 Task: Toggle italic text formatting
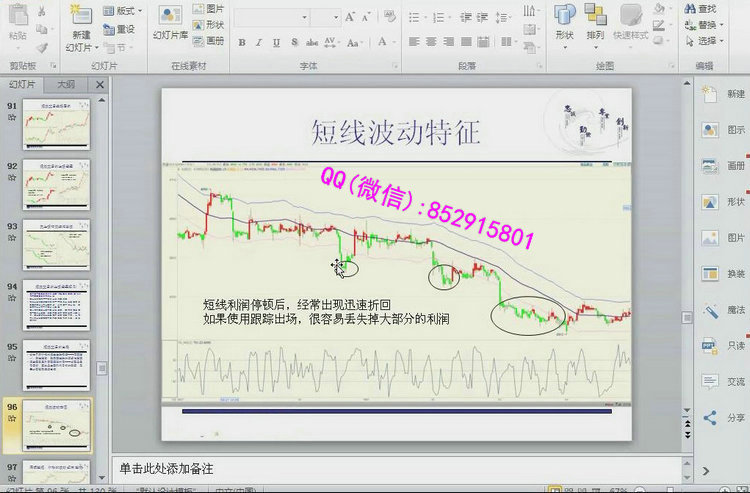(259, 42)
